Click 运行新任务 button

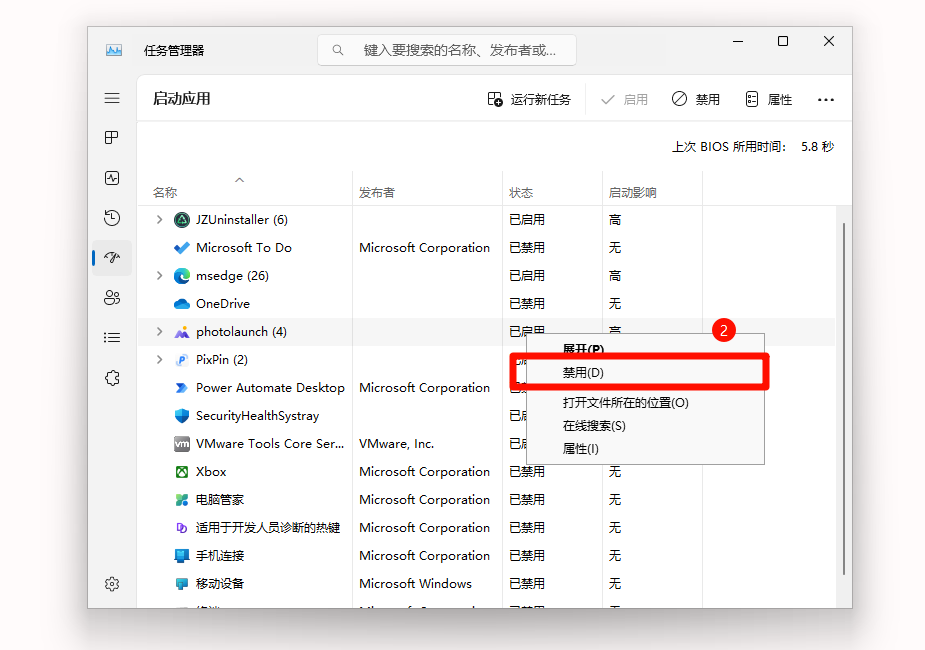[x=529, y=99]
